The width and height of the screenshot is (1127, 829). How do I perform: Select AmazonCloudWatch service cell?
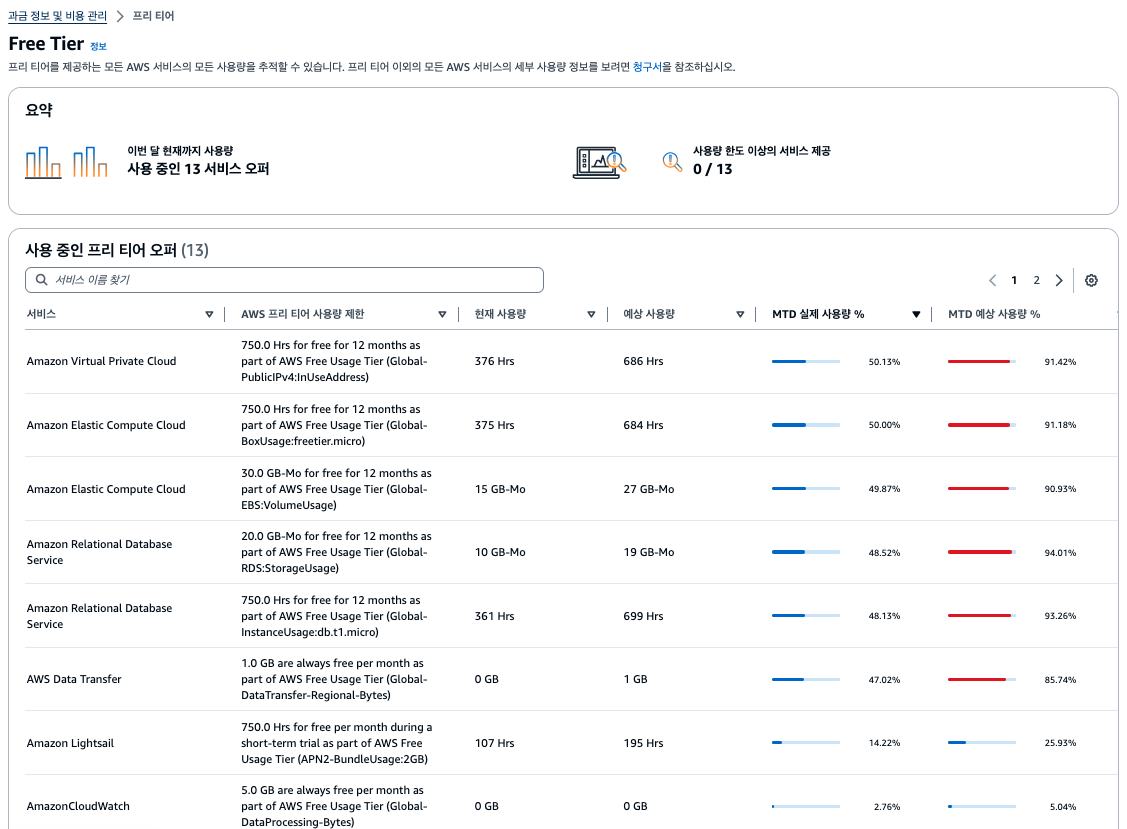click(x=78, y=806)
